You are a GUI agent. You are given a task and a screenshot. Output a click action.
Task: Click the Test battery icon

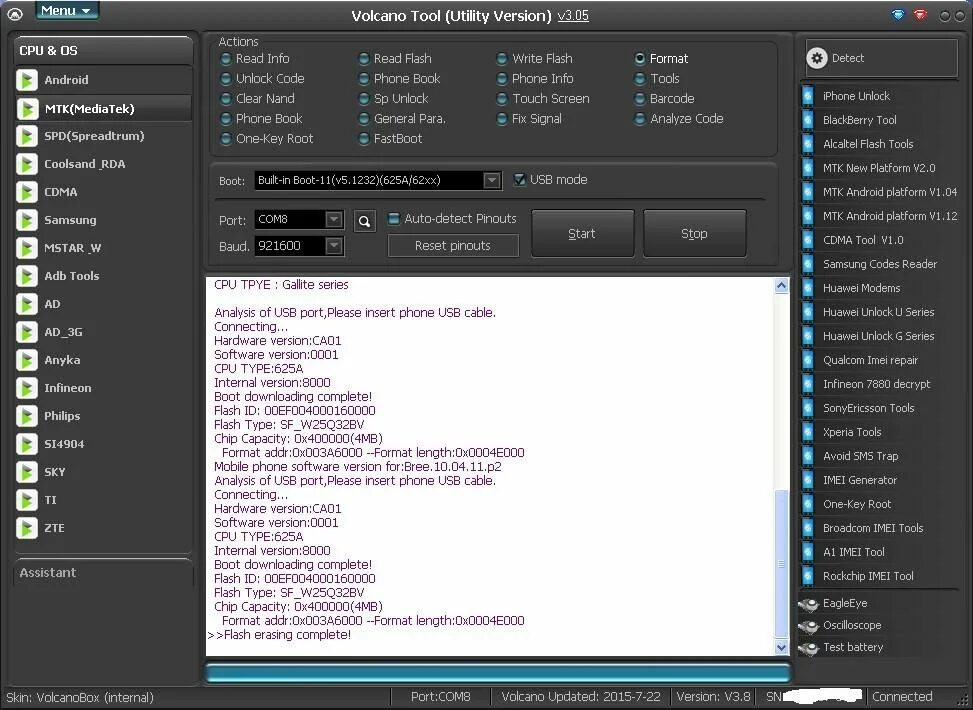point(809,648)
